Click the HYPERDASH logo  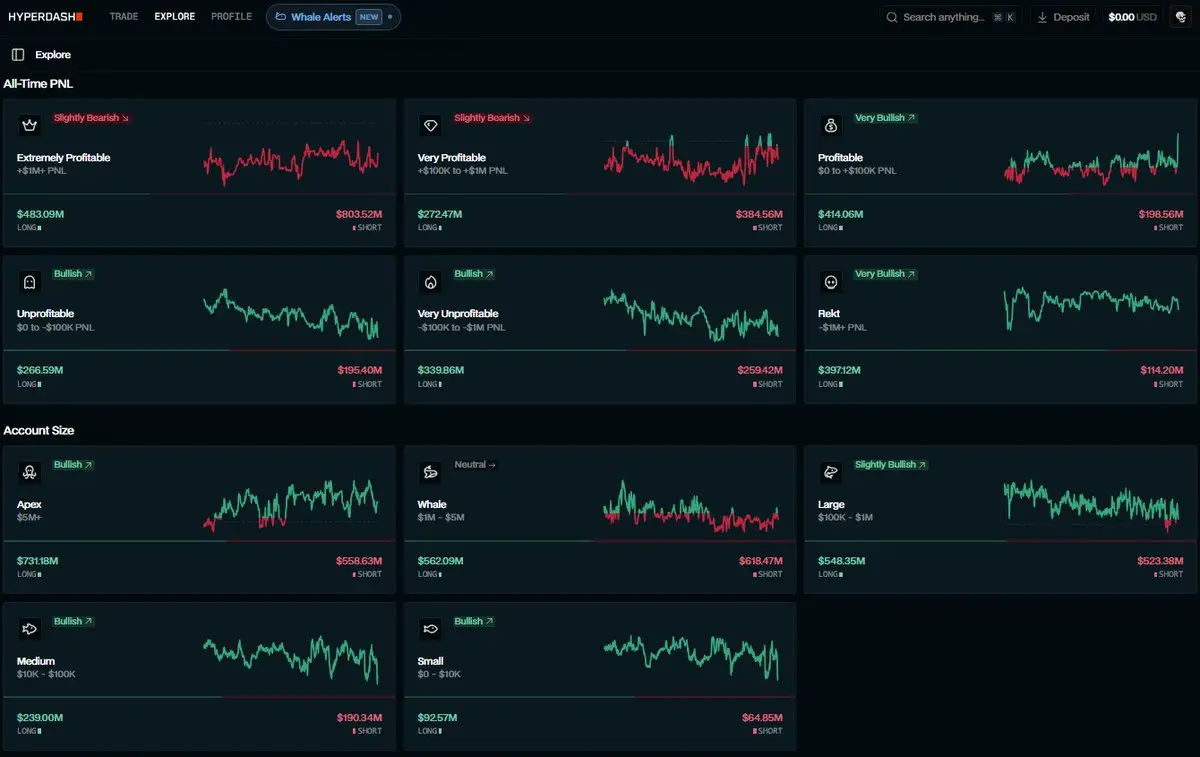tap(45, 17)
